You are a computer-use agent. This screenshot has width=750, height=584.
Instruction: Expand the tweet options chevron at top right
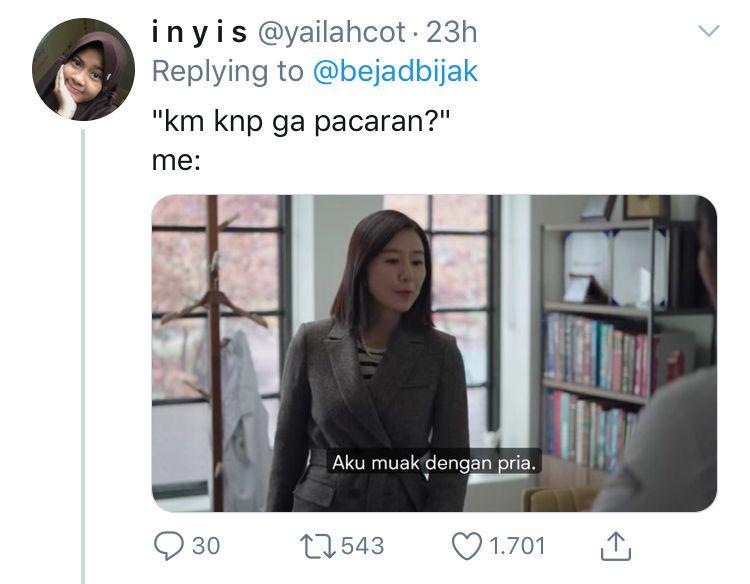(x=708, y=31)
